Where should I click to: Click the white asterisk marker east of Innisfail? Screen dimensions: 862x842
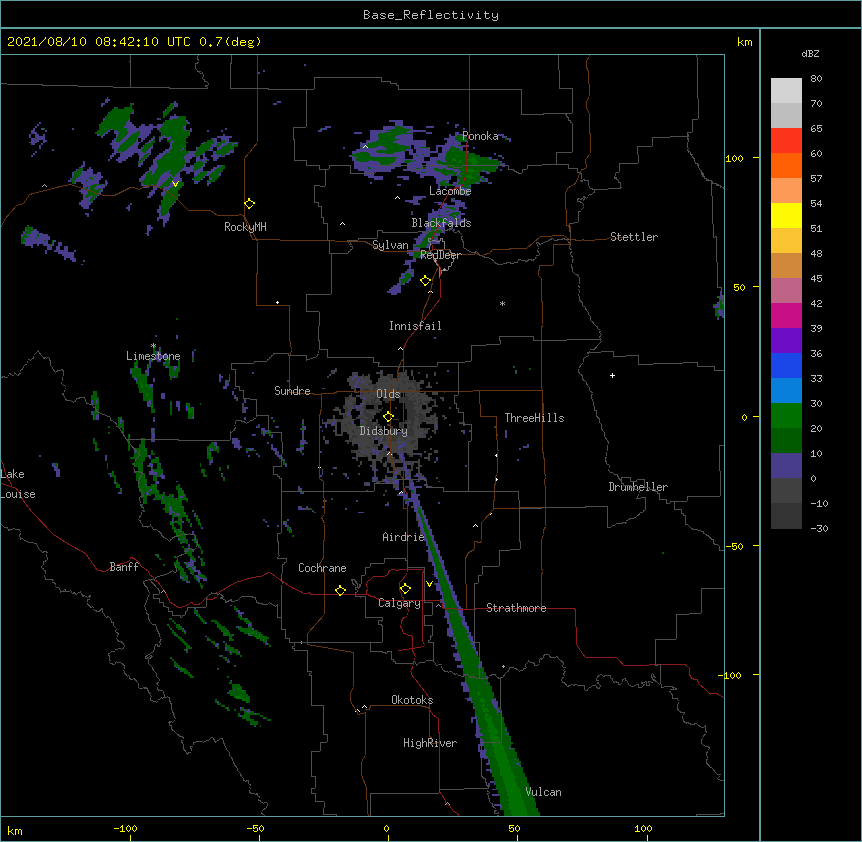pos(502,304)
